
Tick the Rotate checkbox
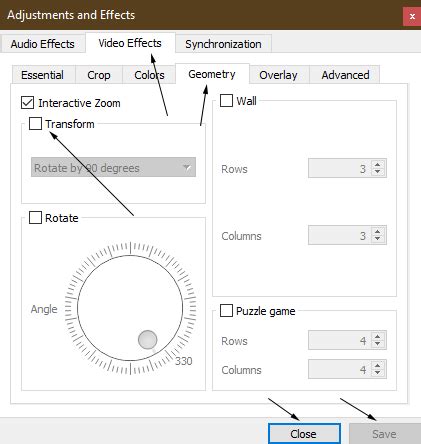point(35,218)
